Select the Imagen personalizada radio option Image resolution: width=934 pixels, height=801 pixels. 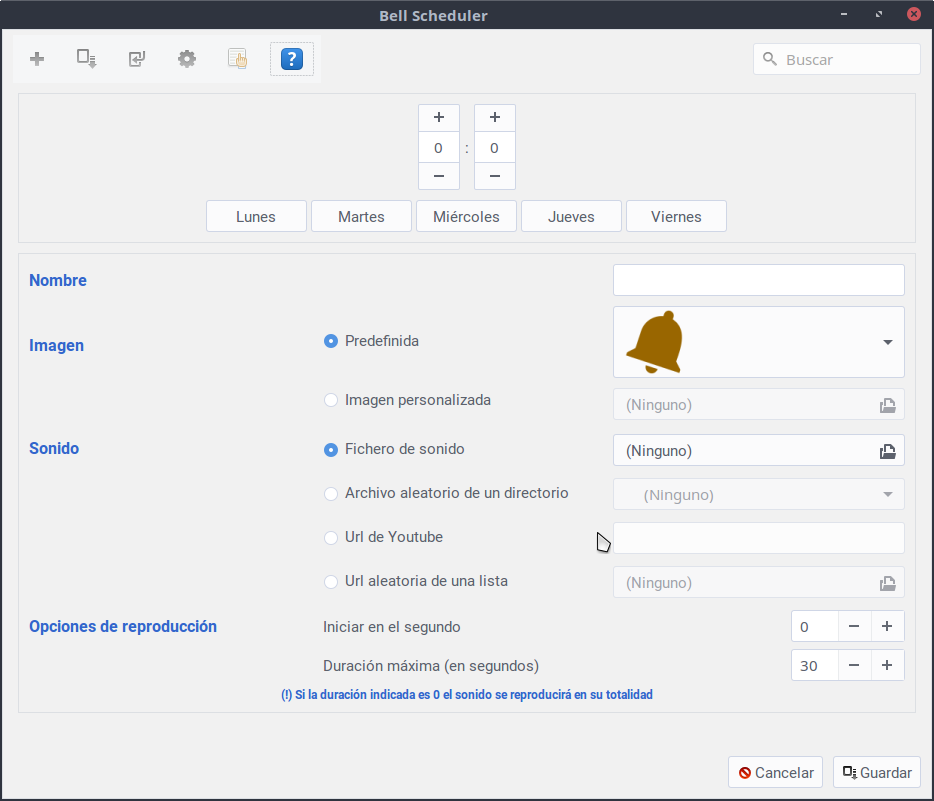coord(331,400)
